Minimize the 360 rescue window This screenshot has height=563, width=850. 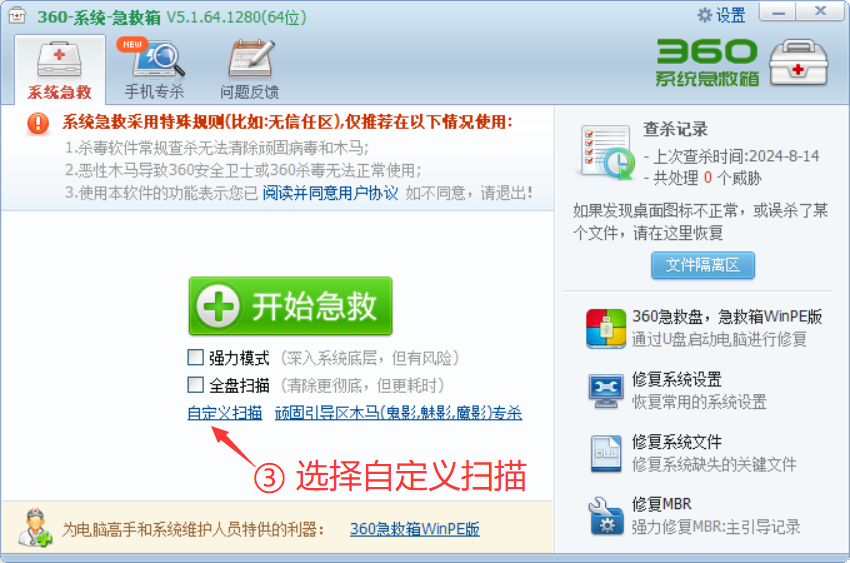(x=778, y=12)
